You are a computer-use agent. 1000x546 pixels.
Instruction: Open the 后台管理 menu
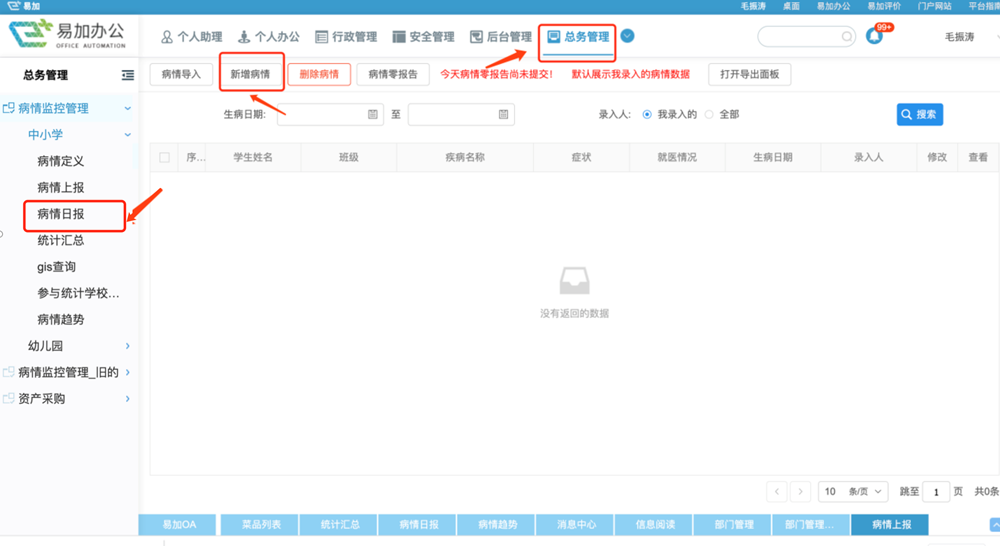pos(501,37)
